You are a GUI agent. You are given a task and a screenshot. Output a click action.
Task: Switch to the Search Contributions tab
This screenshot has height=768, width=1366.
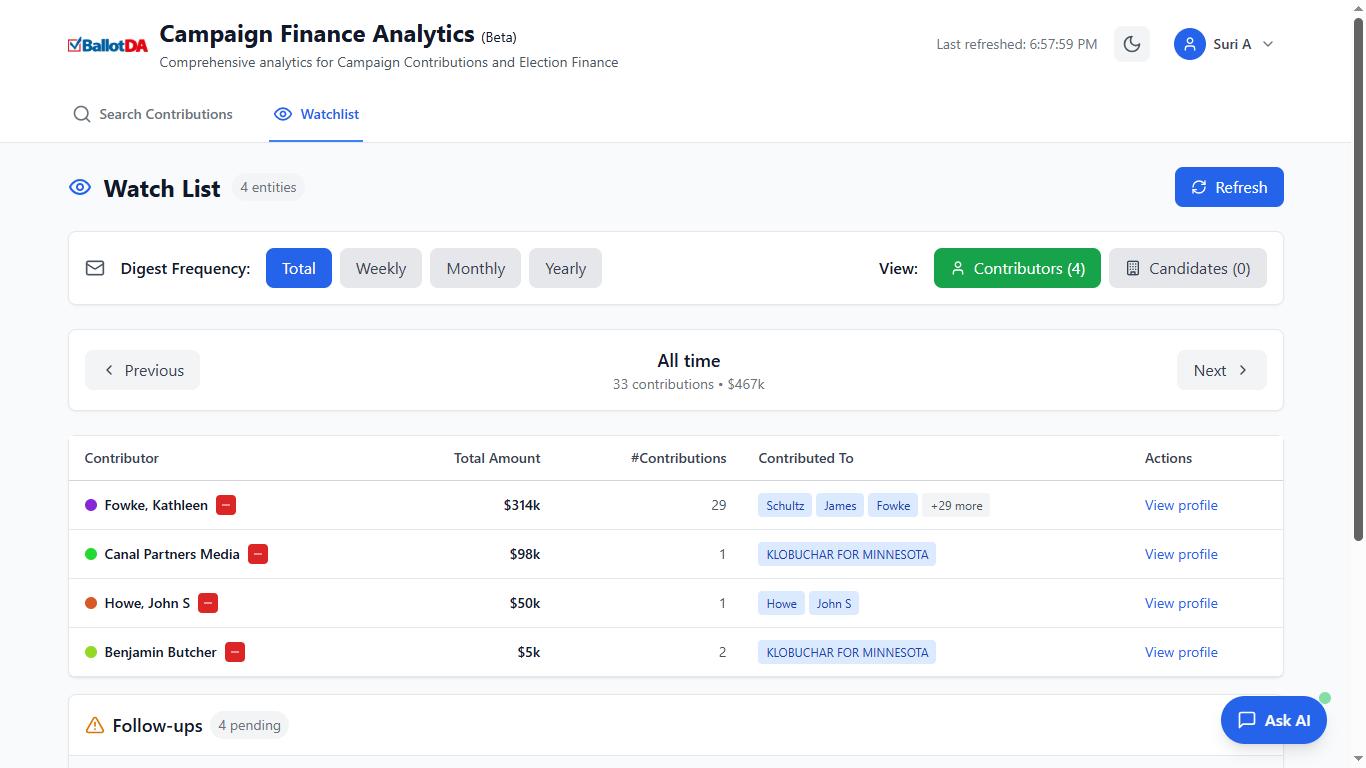[x=153, y=114]
